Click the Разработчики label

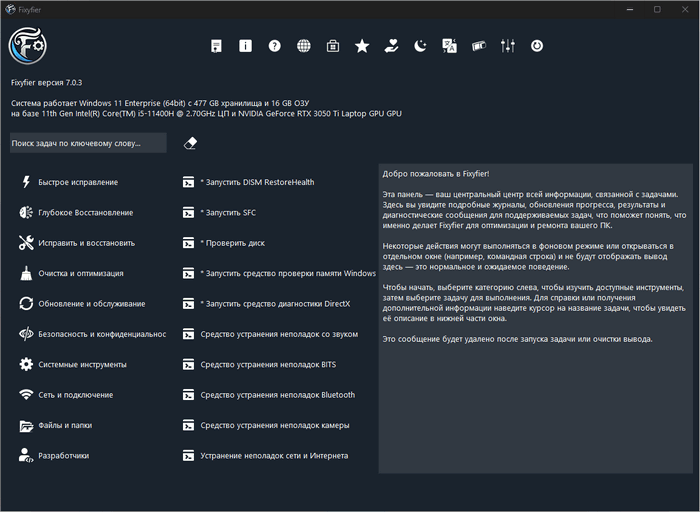[63, 456]
